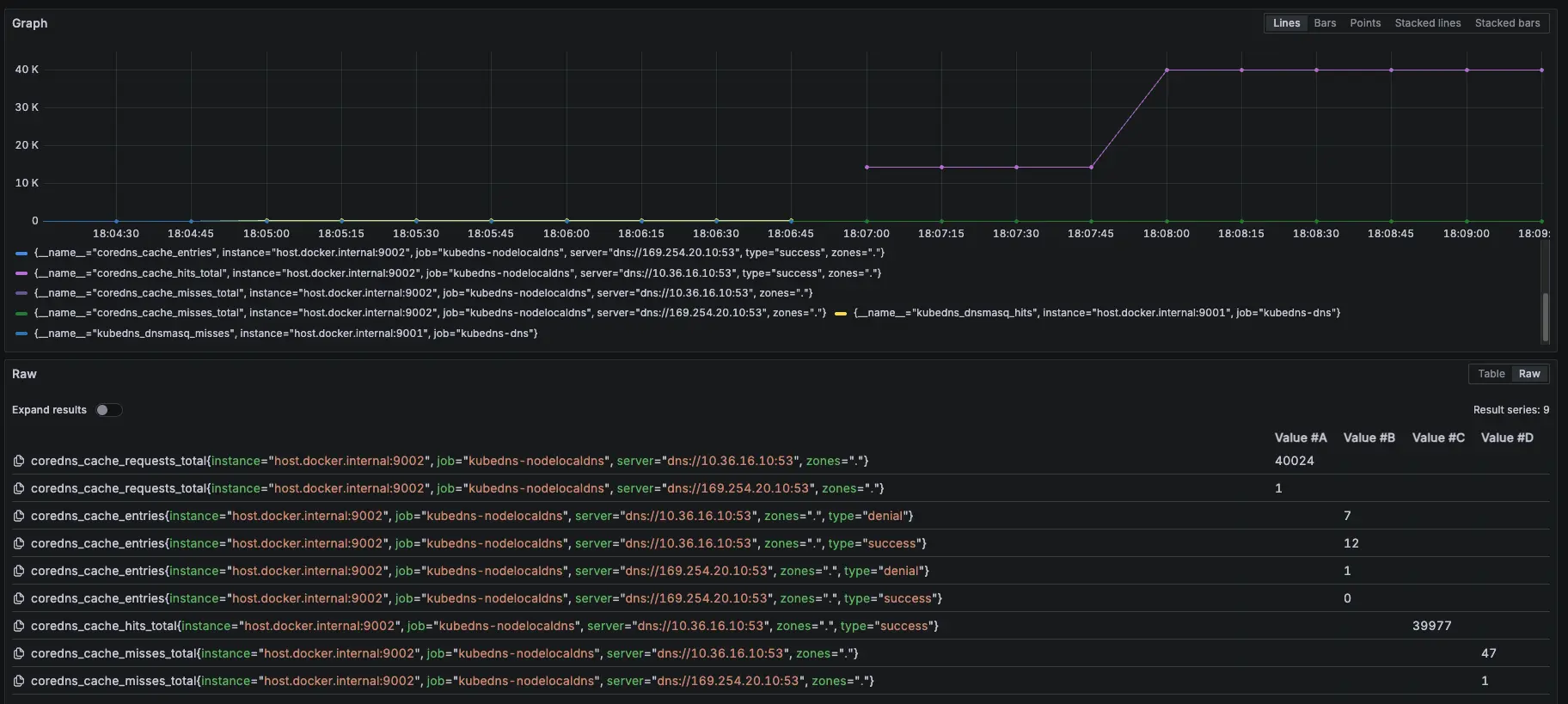Select the Stacked lines graph style

pyautogui.click(x=1427, y=23)
